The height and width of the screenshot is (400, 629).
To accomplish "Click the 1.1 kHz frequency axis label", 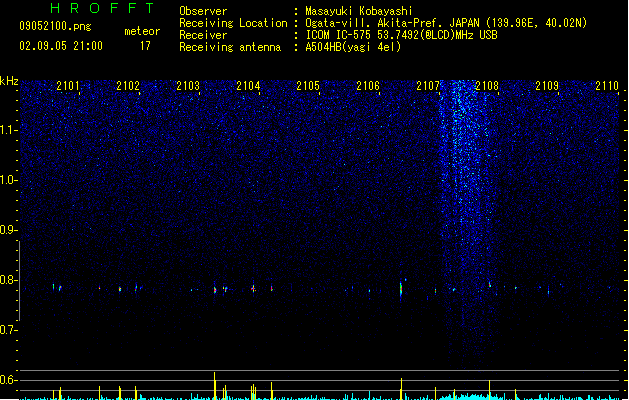I will [x=8, y=130].
